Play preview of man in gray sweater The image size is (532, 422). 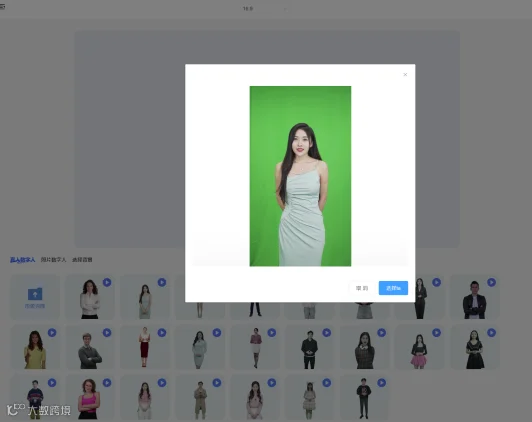(107, 333)
